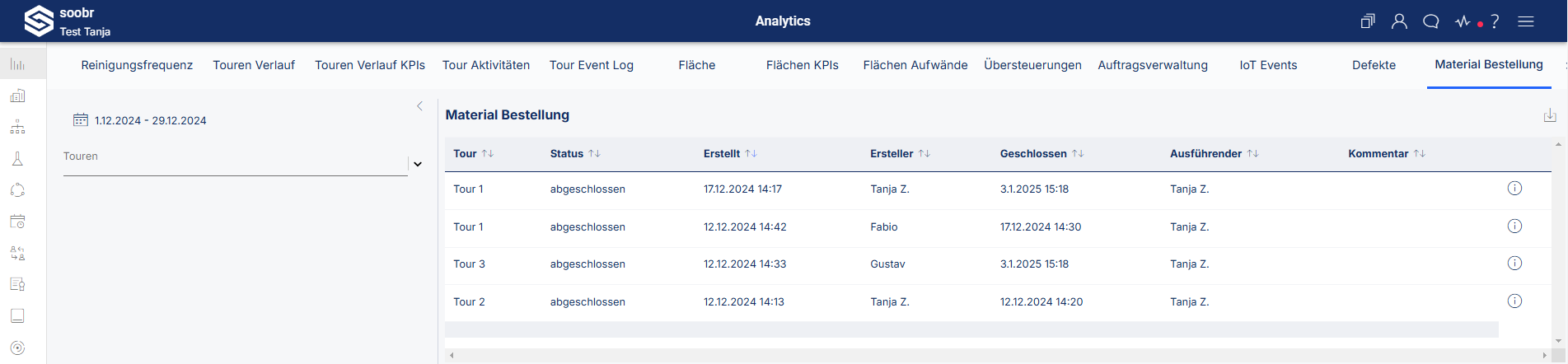Open the hamburger menu
Screen dimensions: 1568x364
[1526, 21]
